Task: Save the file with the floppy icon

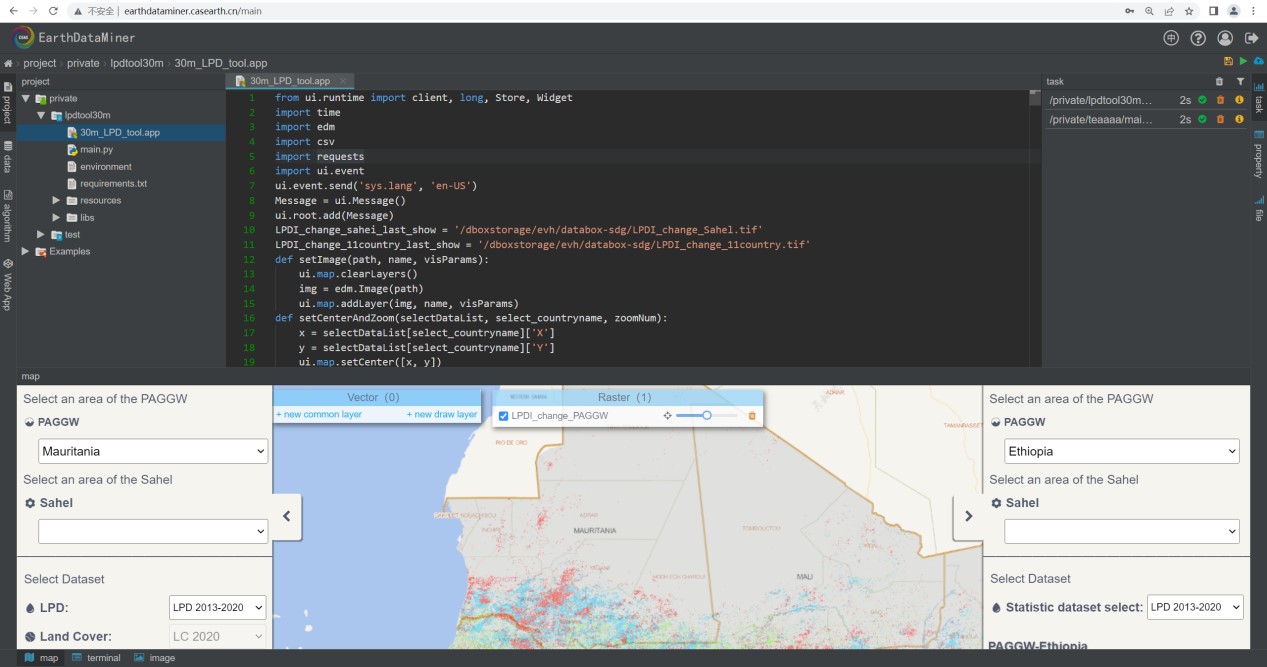Action: click(1229, 62)
